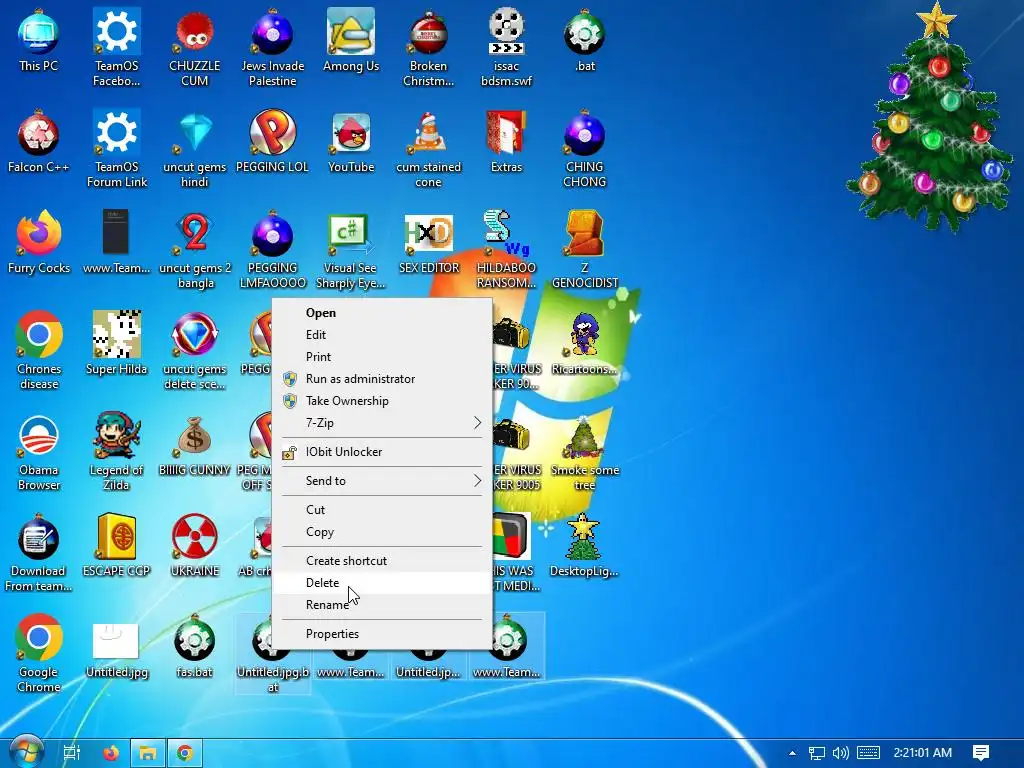The height and width of the screenshot is (768, 1024).
Task: Select the Visual See Sharply icon
Action: [351, 249]
